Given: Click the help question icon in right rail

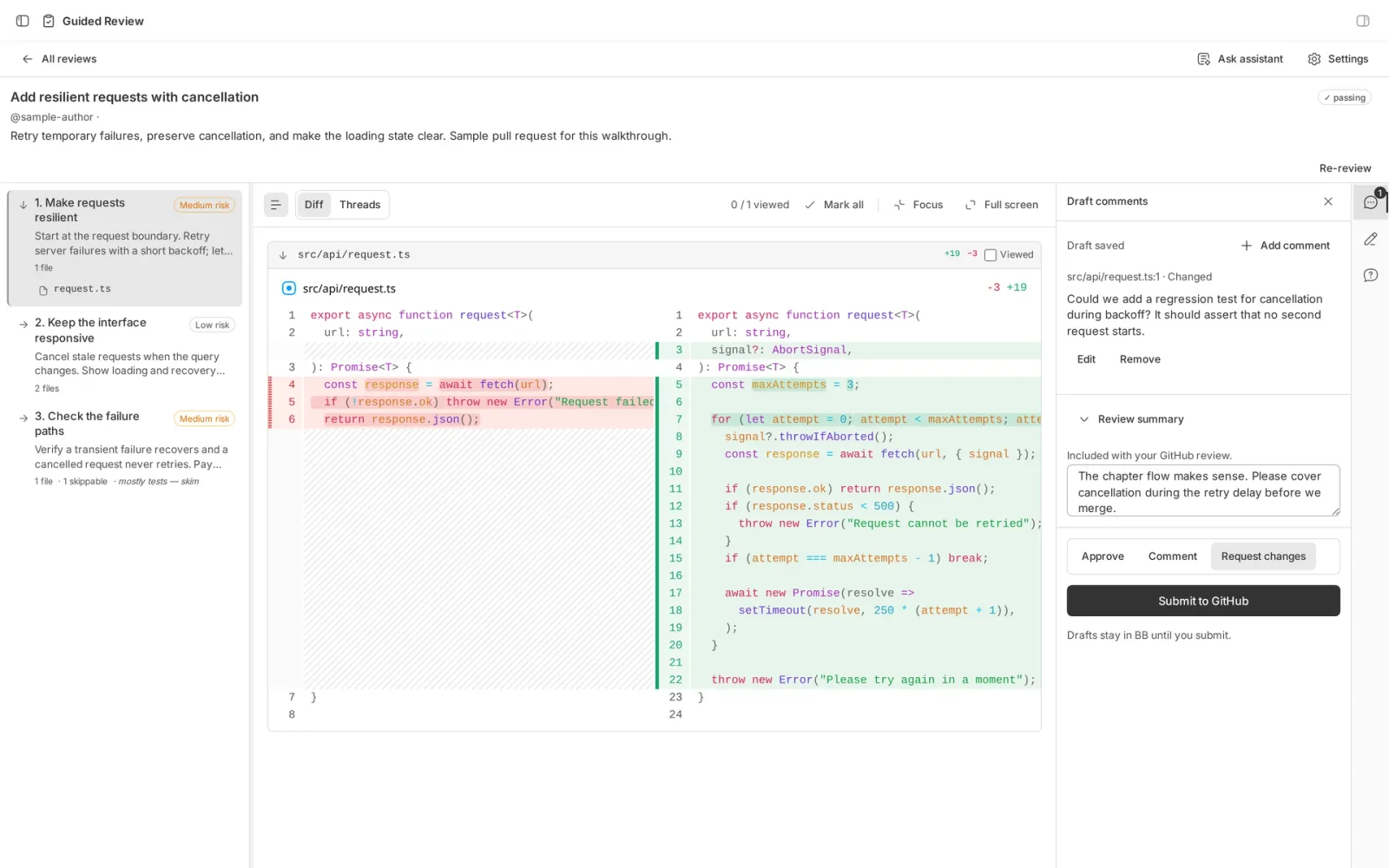Looking at the screenshot, I should click(x=1371, y=275).
